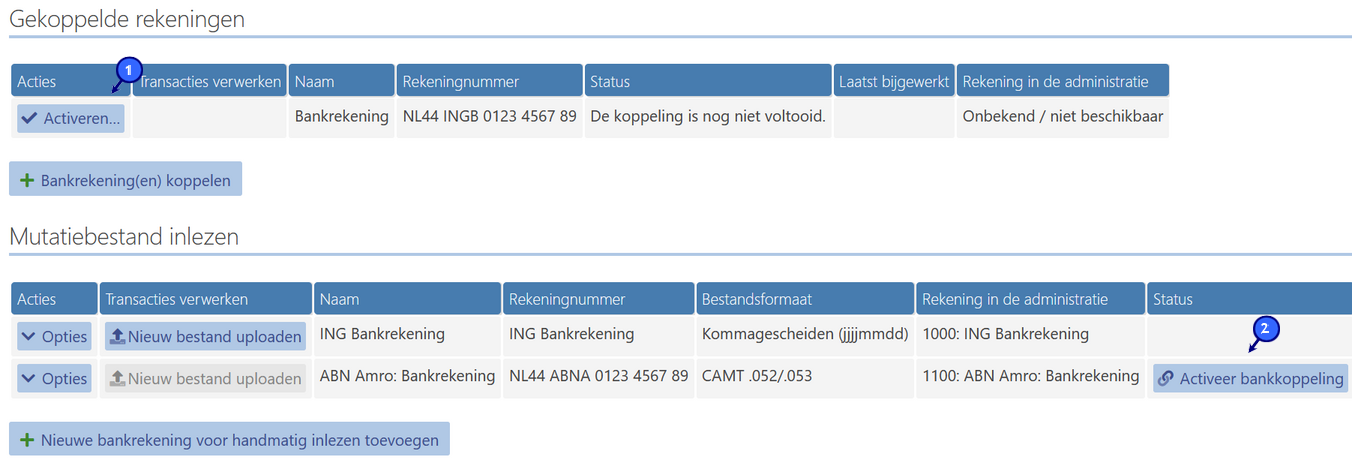This screenshot has width=1352, height=463.
Task: Click the Status header in Mutatiebestand table
Action: click(1248, 299)
